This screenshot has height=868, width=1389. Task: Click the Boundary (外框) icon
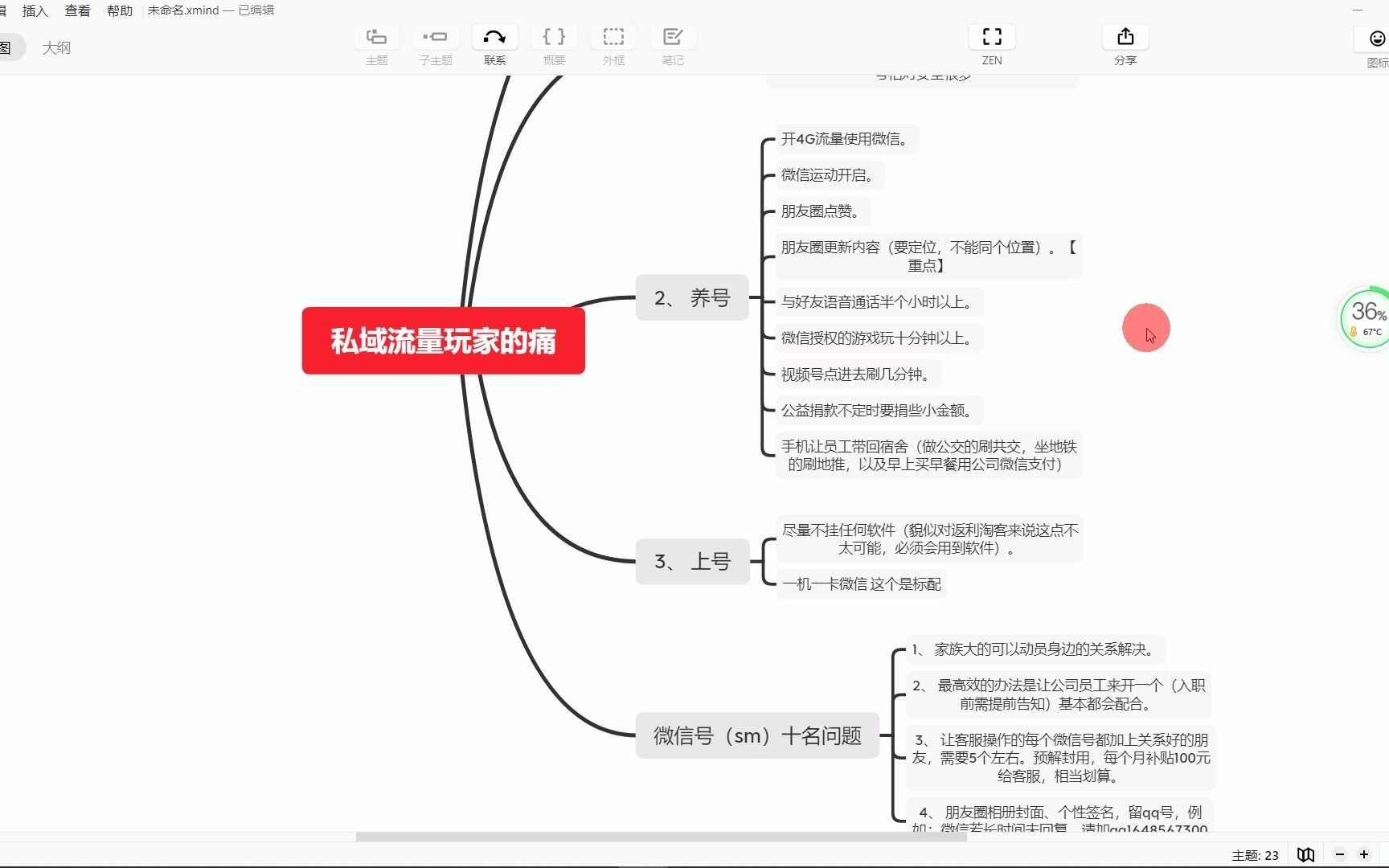[613, 37]
